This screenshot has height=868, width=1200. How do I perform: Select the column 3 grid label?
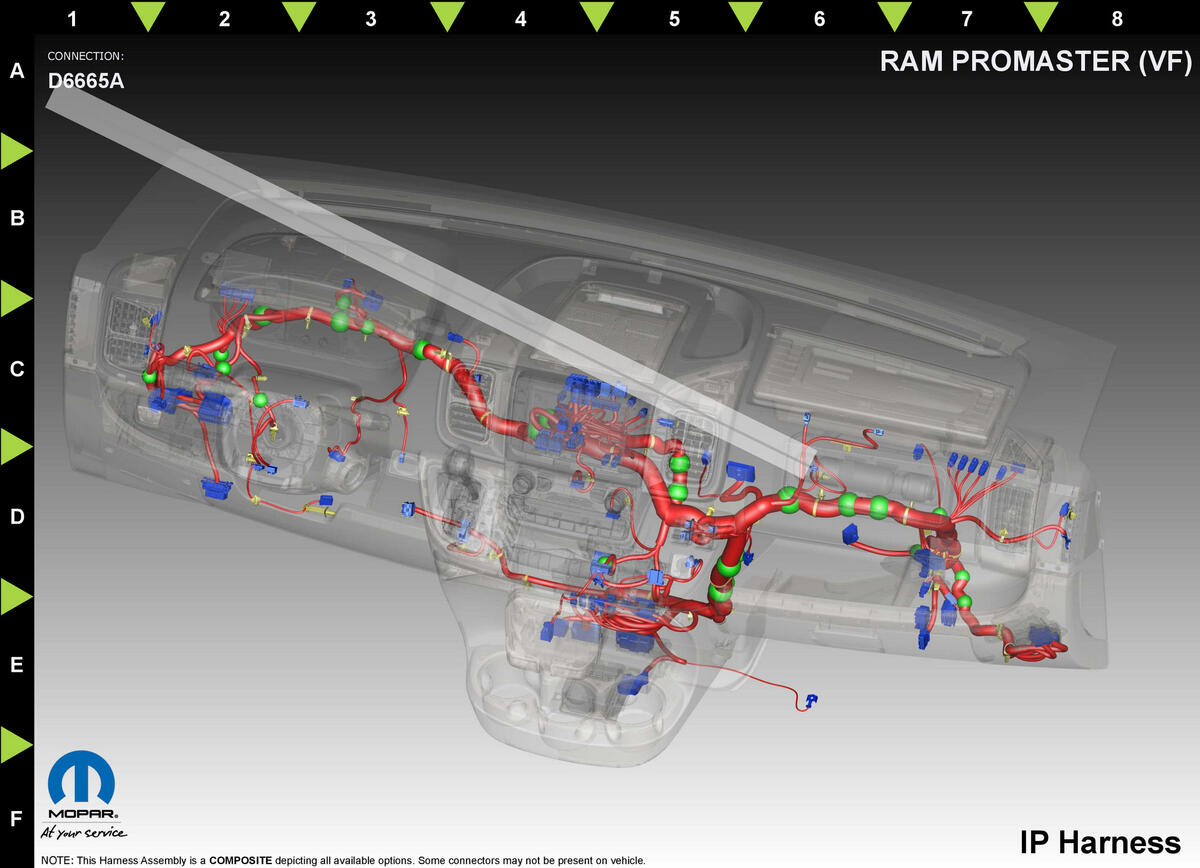(x=371, y=19)
